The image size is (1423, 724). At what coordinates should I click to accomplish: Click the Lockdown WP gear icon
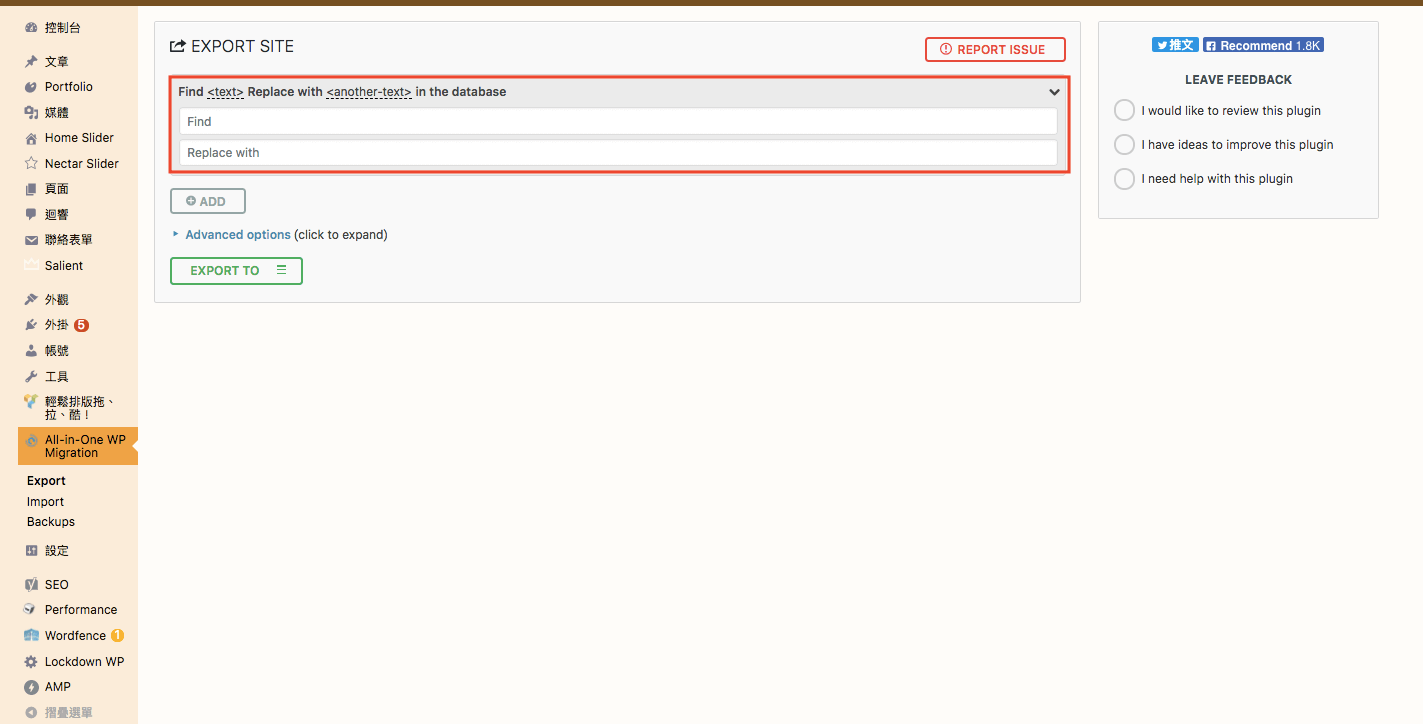coord(31,662)
